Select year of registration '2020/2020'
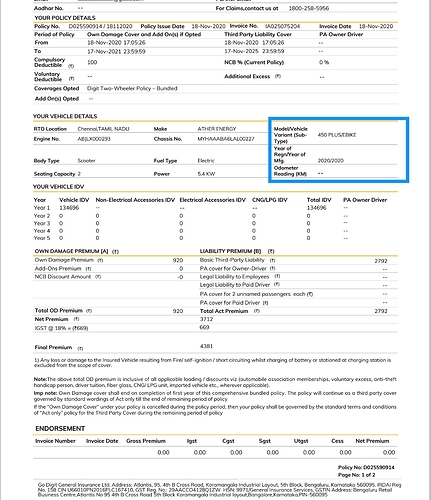Viewport: 431px width, 500px height. coord(331,161)
